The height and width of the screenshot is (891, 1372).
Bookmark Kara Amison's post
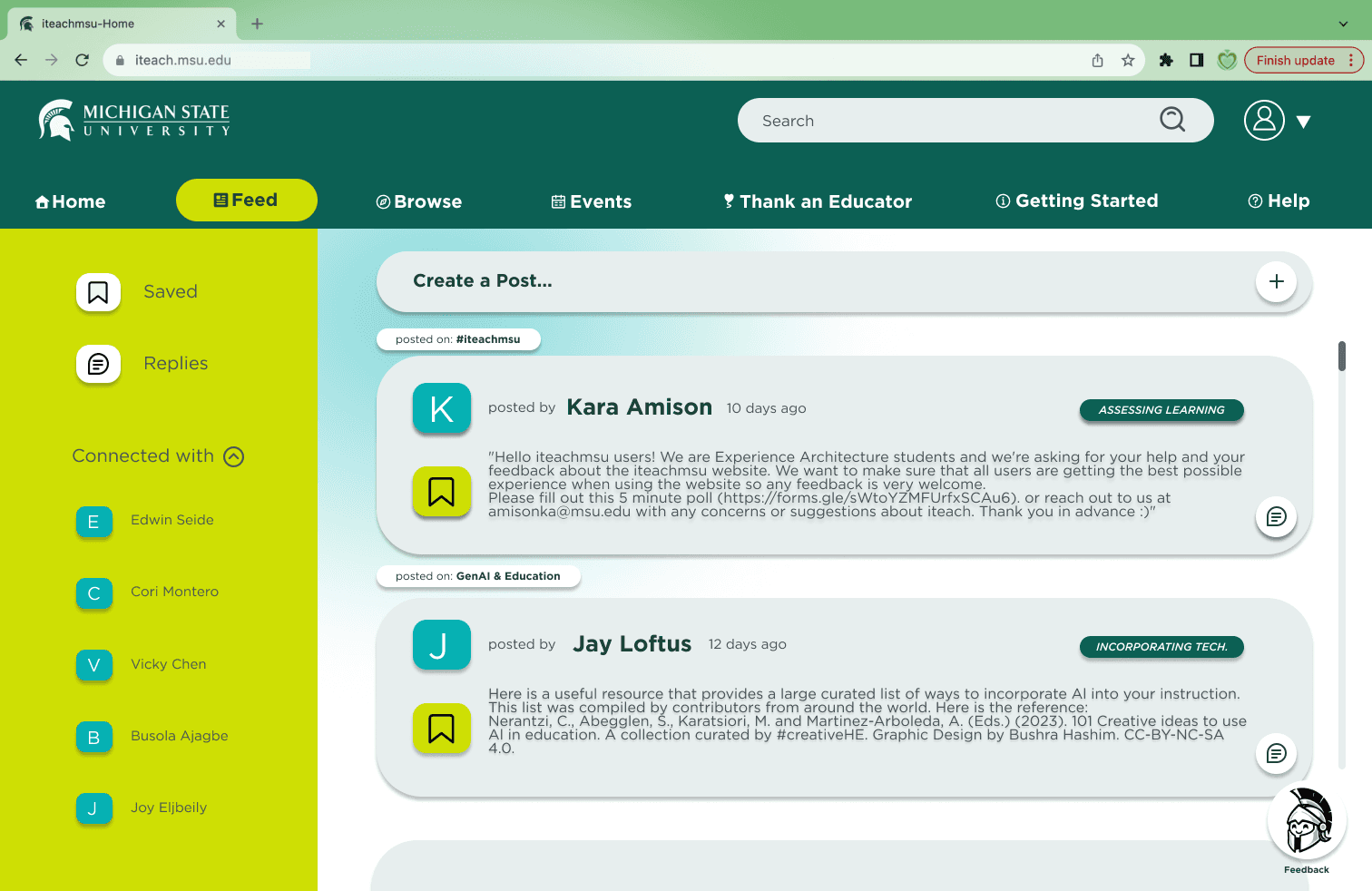442,492
